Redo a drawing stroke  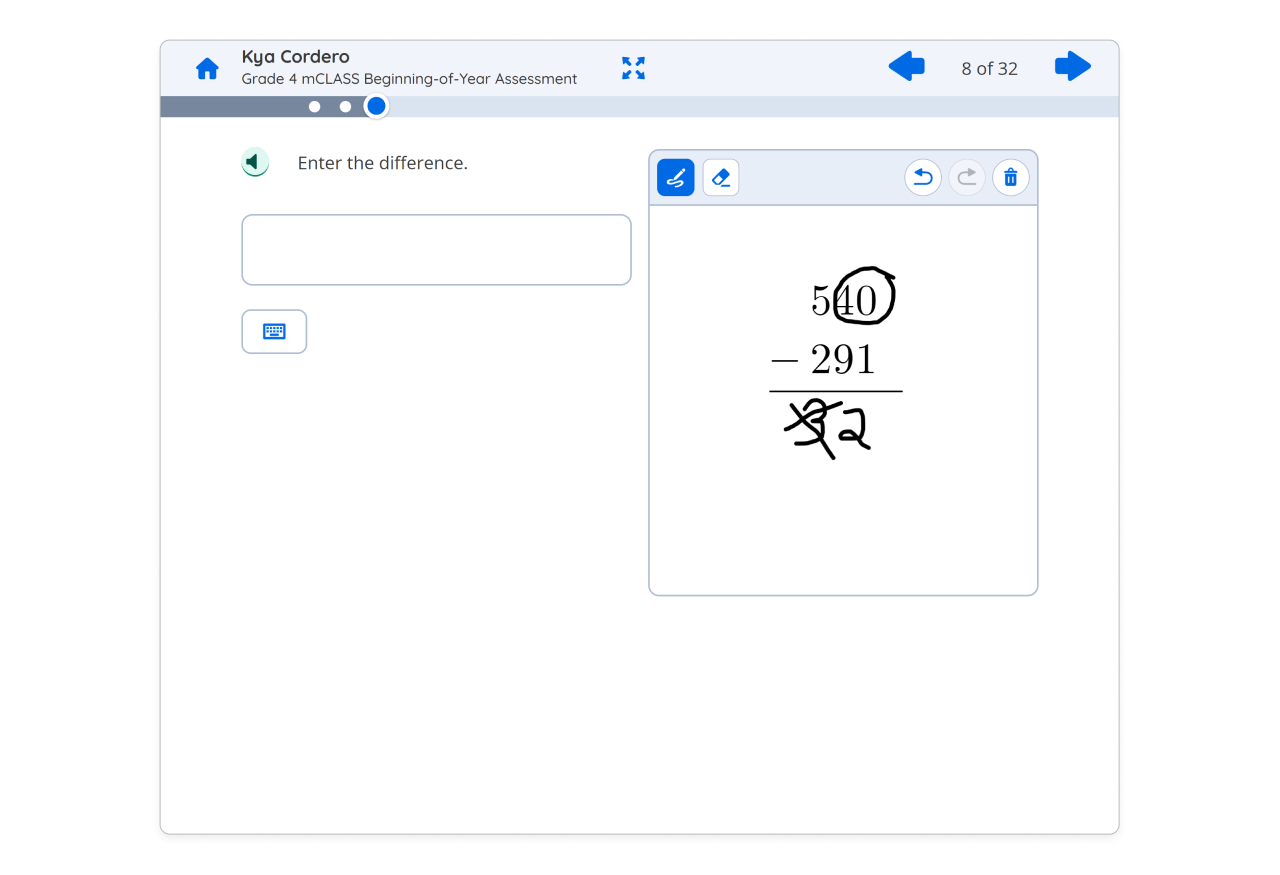[966, 177]
